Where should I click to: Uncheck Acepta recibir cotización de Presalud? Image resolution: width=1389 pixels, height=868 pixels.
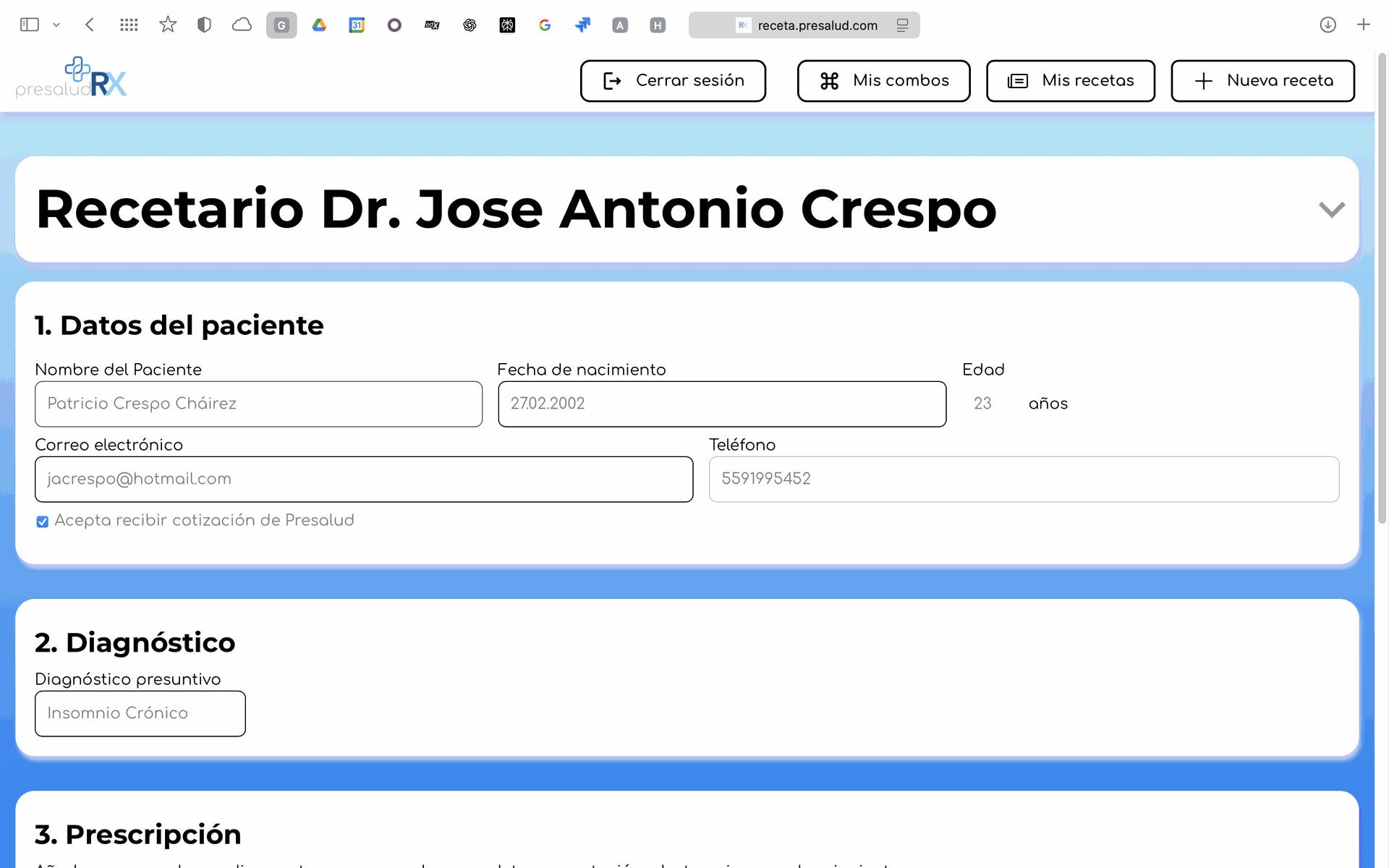pyautogui.click(x=43, y=522)
